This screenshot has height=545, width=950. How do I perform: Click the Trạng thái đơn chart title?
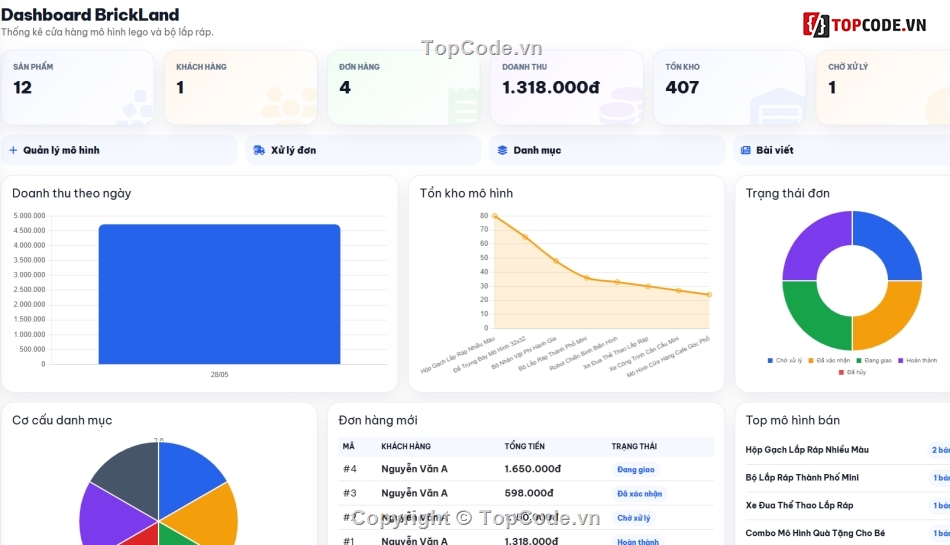coord(788,193)
